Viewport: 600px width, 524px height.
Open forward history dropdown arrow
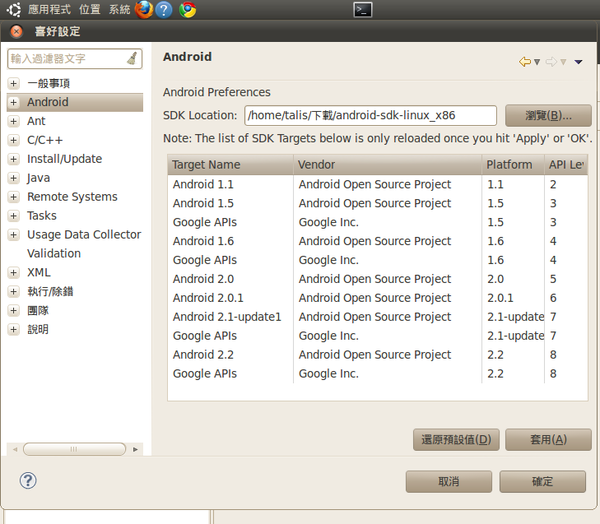pyautogui.click(x=563, y=61)
